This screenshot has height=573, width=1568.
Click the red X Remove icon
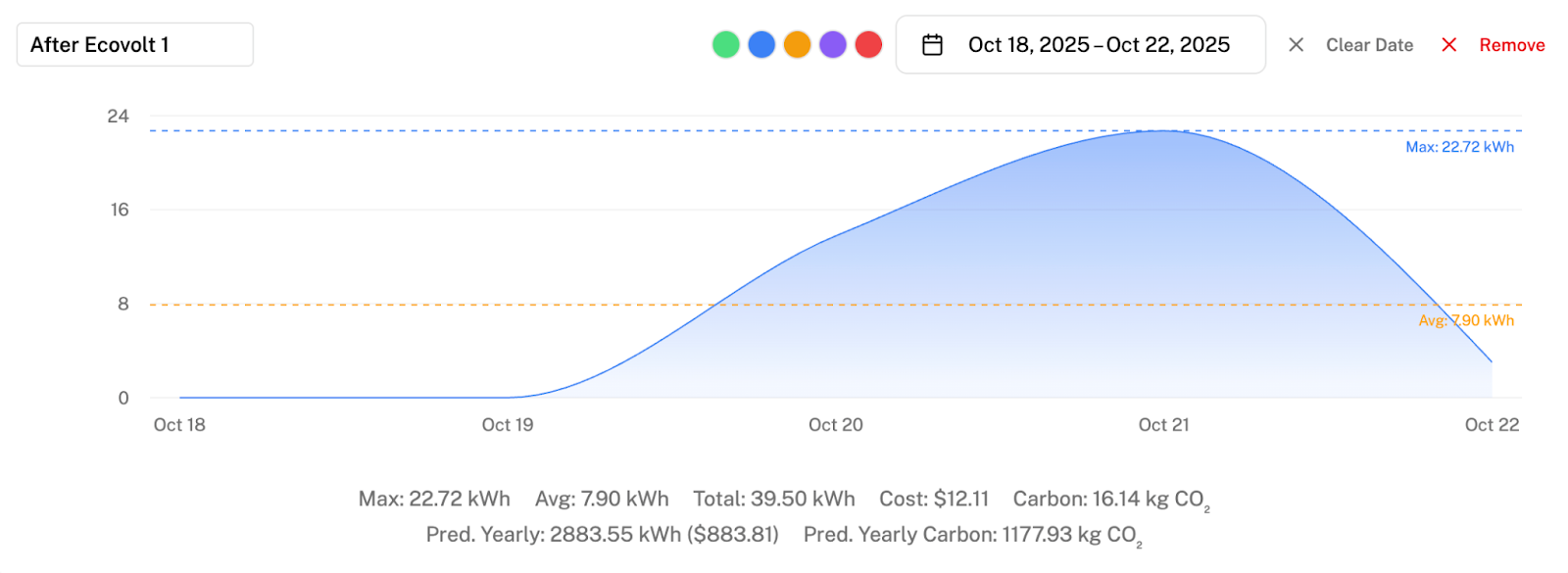1449,45
